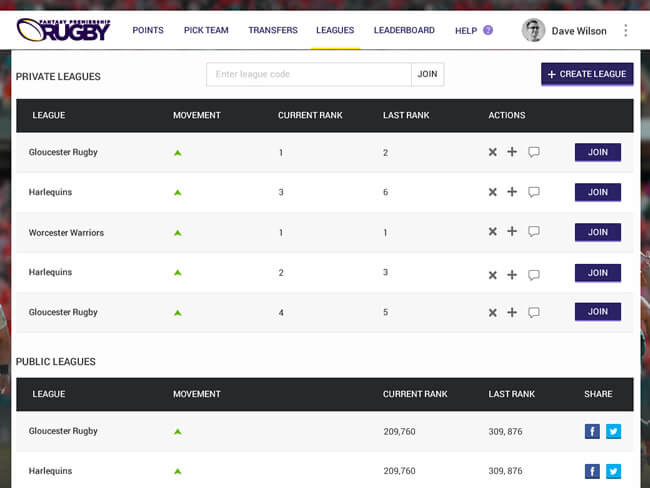
Task: Click plus icon for private Harlequins ranked 2
Action: [x=512, y=275]
